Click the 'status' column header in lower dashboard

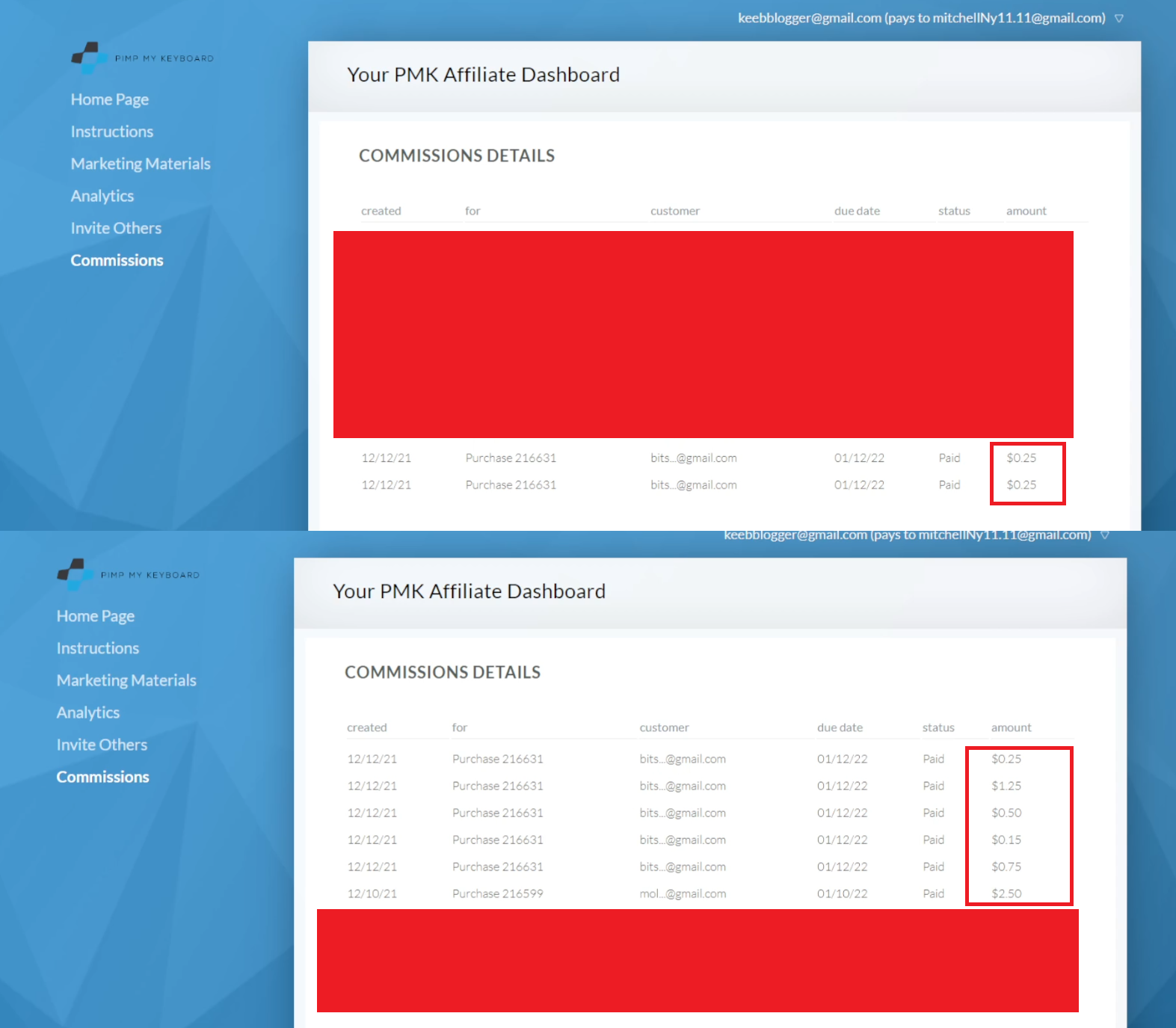(938, 727)
